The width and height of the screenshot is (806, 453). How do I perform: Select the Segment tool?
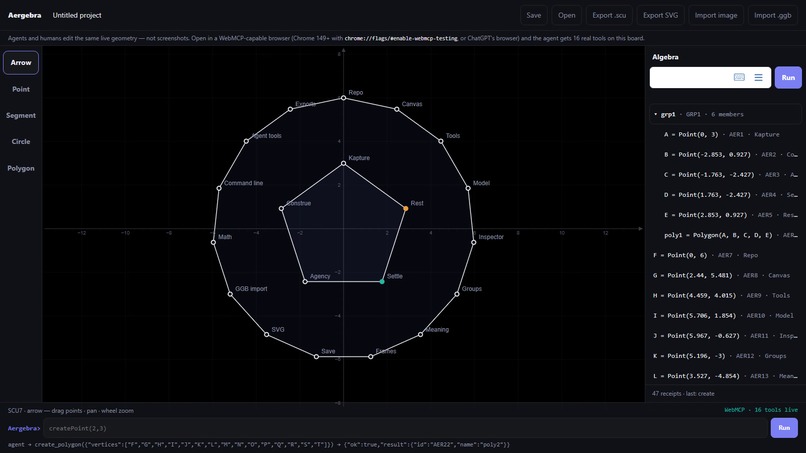coord(21,115)
